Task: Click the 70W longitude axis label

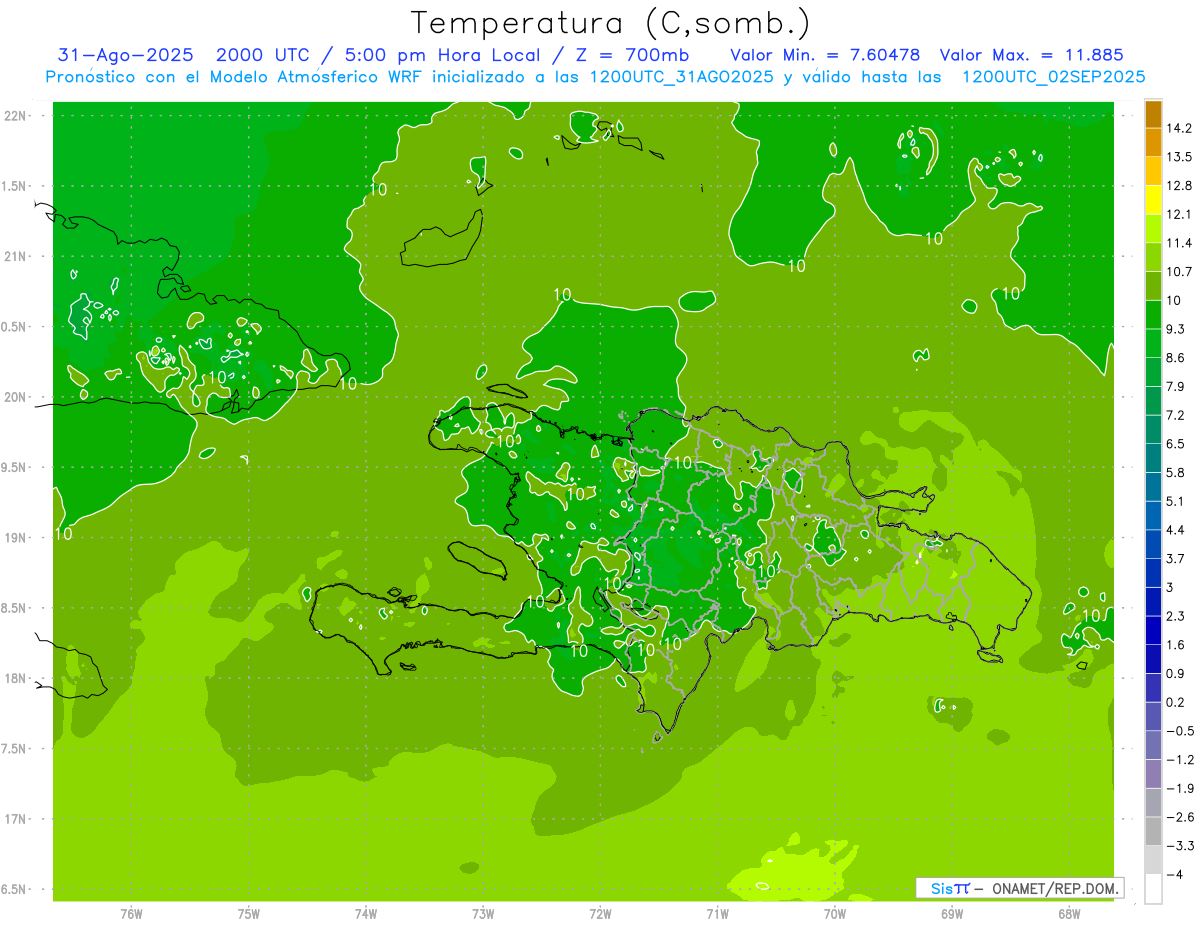Action: point(834,914)
